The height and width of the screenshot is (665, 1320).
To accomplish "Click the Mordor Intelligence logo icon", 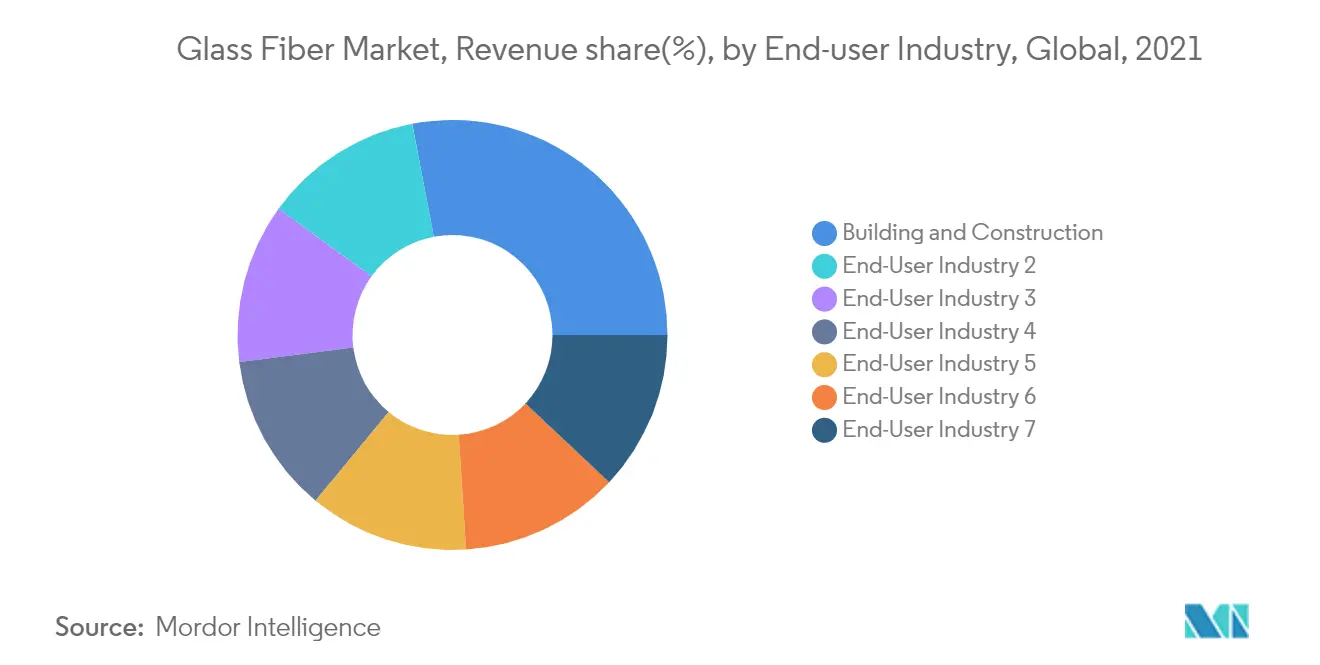I will (1216, 622).
